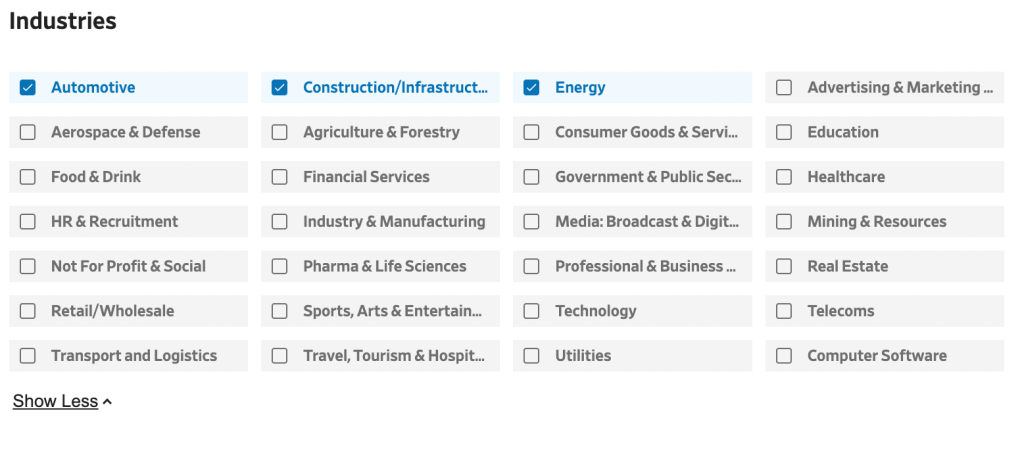Uncheck the Automotive checkbox
Image resolution: width=1022 pixels, height=455 pixels.
[28, 88]
